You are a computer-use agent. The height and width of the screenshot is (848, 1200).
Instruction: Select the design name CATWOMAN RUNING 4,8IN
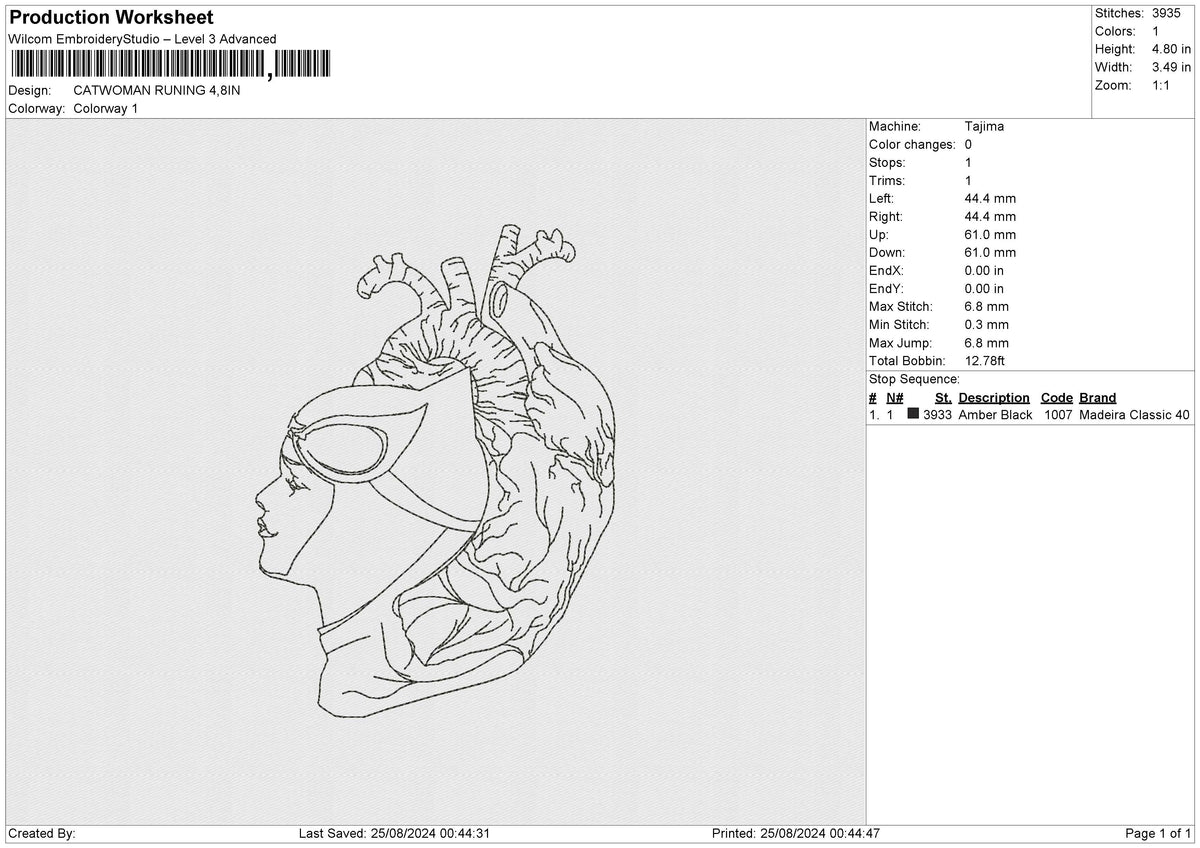pyautogui.click(x=157, y=90)
